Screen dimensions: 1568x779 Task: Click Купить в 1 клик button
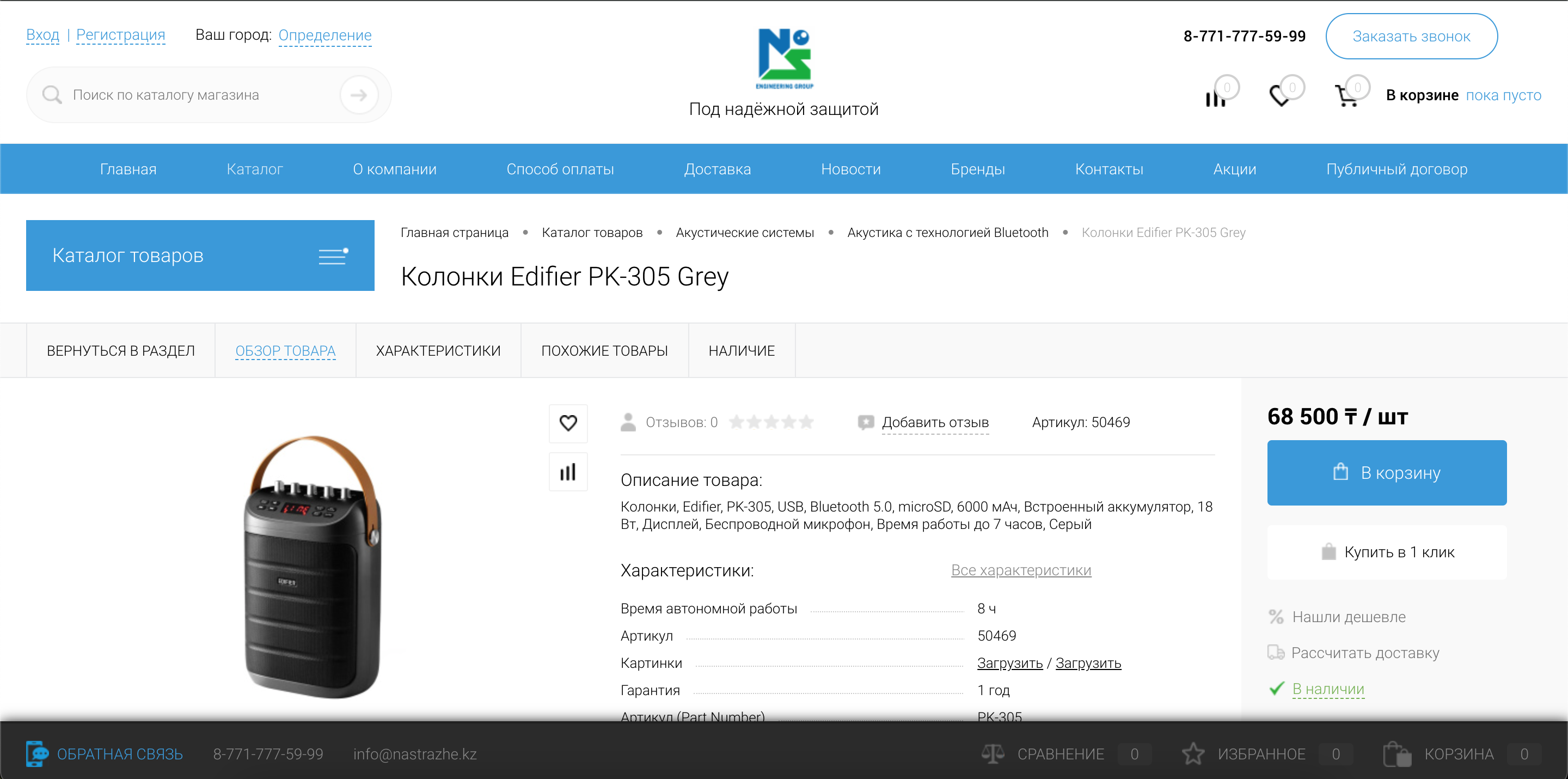(1387, 552)
